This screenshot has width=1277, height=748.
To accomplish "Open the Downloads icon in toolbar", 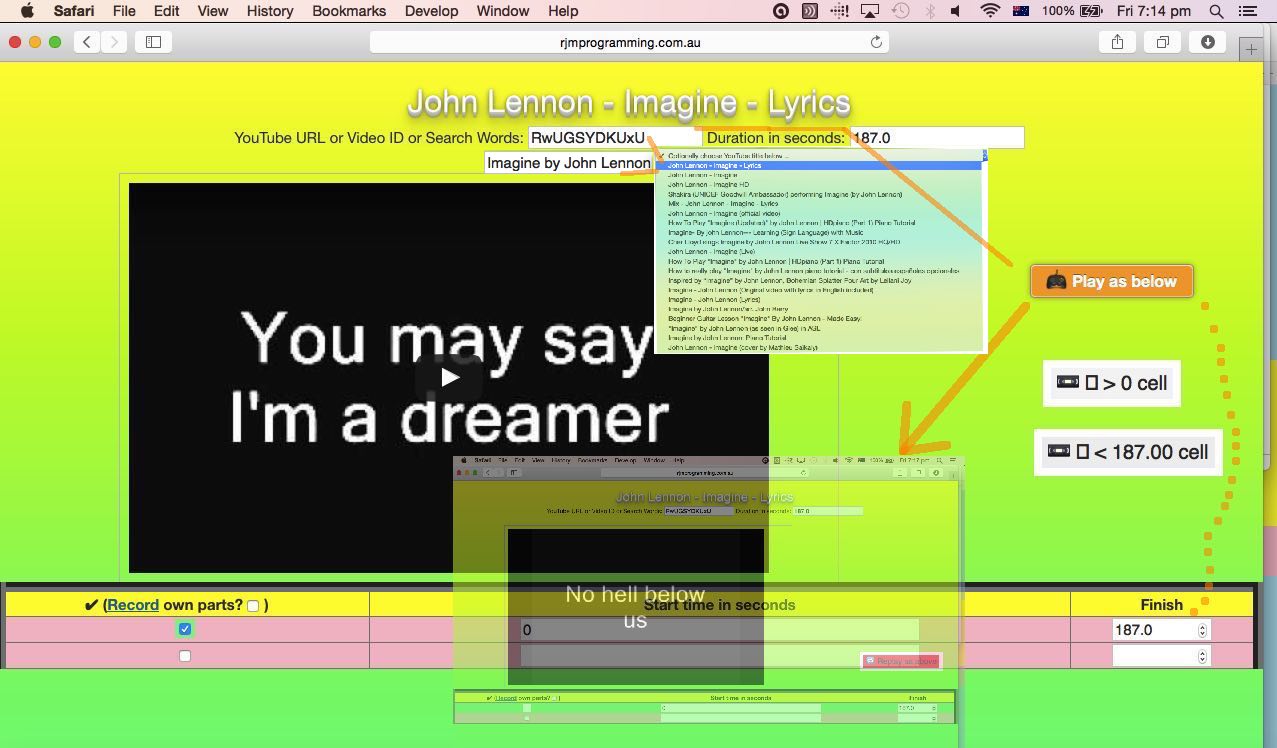I will click(x=1208, y=42).
